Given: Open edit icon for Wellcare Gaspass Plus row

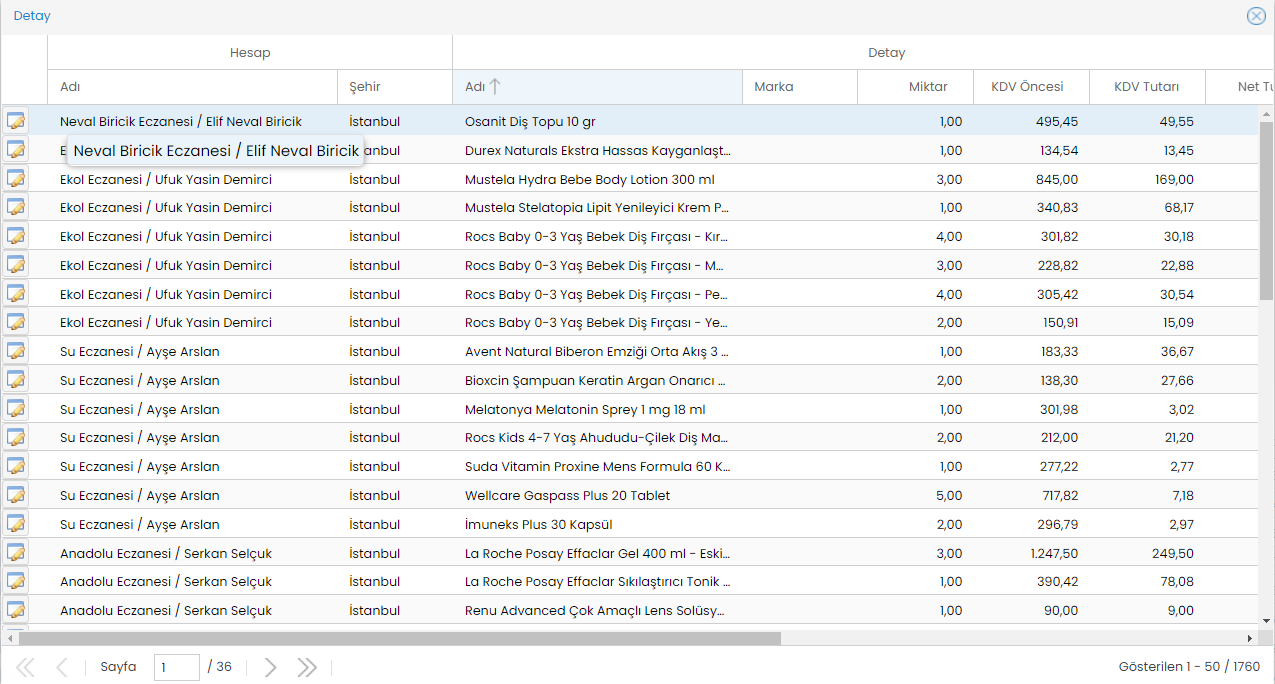Looking at the screenshot, I should (16, 495).
